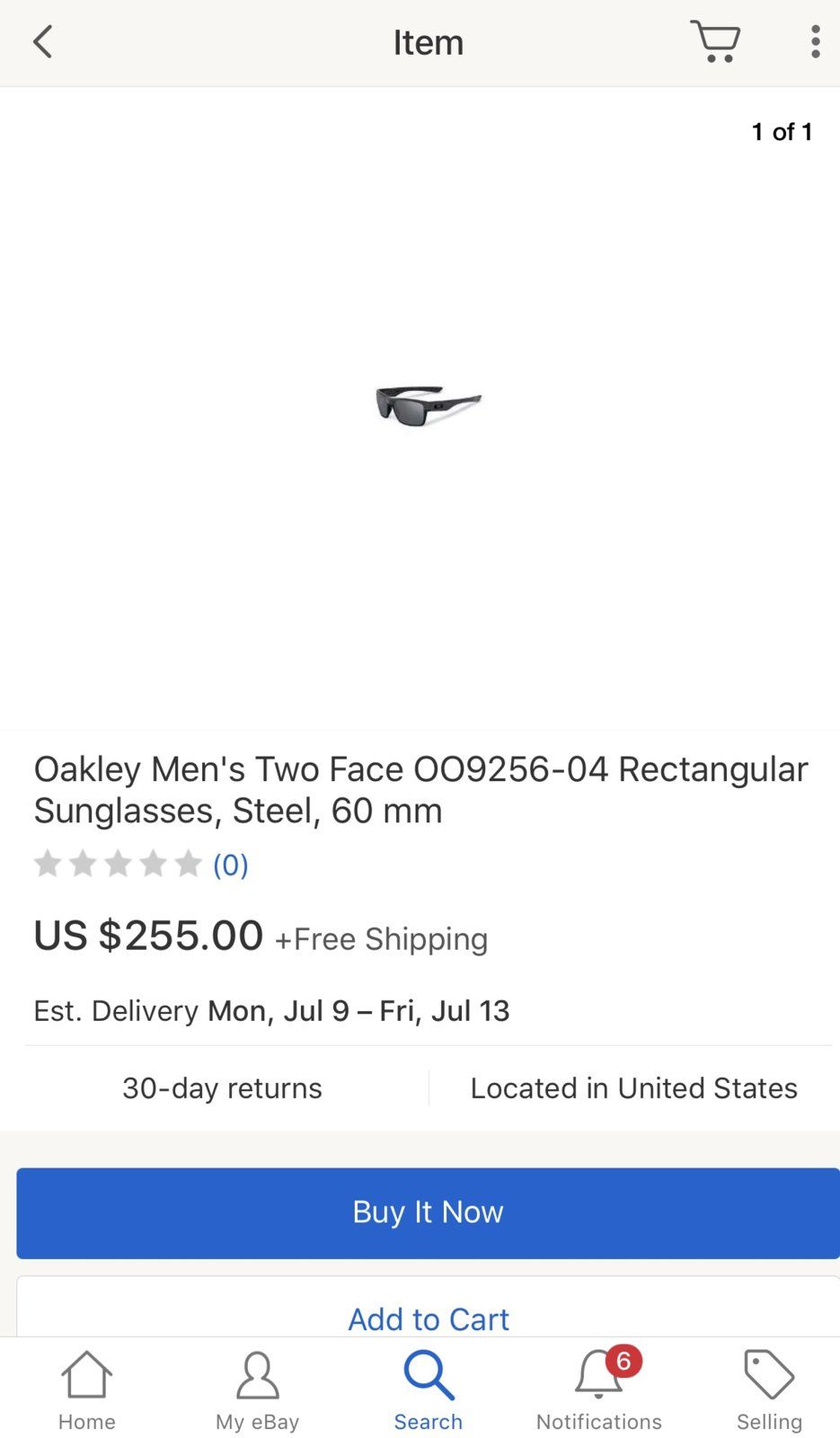Viewport: 840px width, 1438px height.
Task: Tap the +Free Shipping label
Action: (x=381, y=939)
